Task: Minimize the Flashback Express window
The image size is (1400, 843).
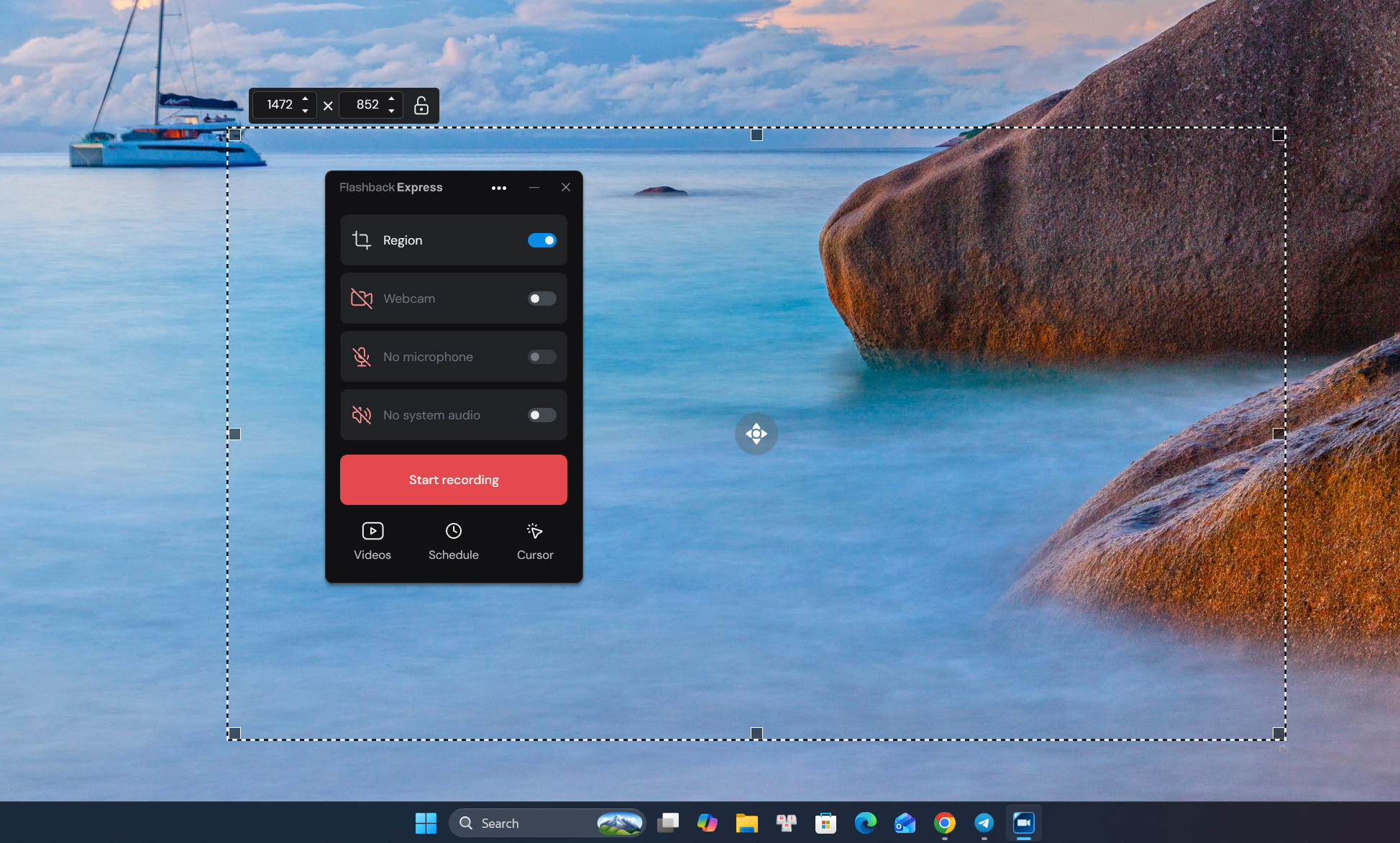Action: pyautogui.click(x=534, y=187)
